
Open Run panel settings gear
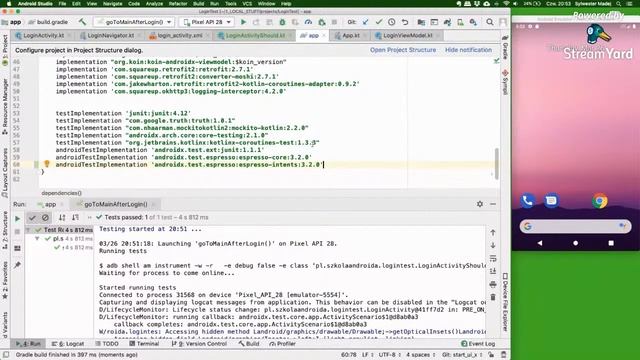(x=480, y=204)
